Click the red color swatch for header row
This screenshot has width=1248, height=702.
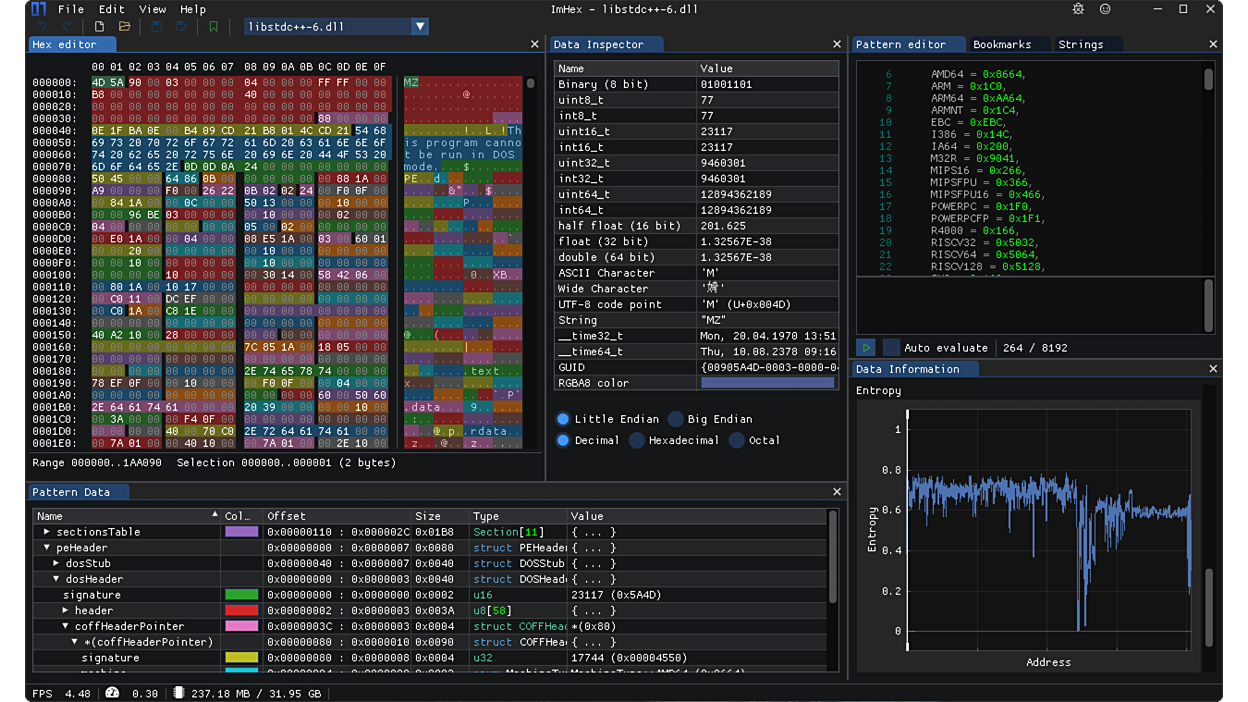(241, 611)
